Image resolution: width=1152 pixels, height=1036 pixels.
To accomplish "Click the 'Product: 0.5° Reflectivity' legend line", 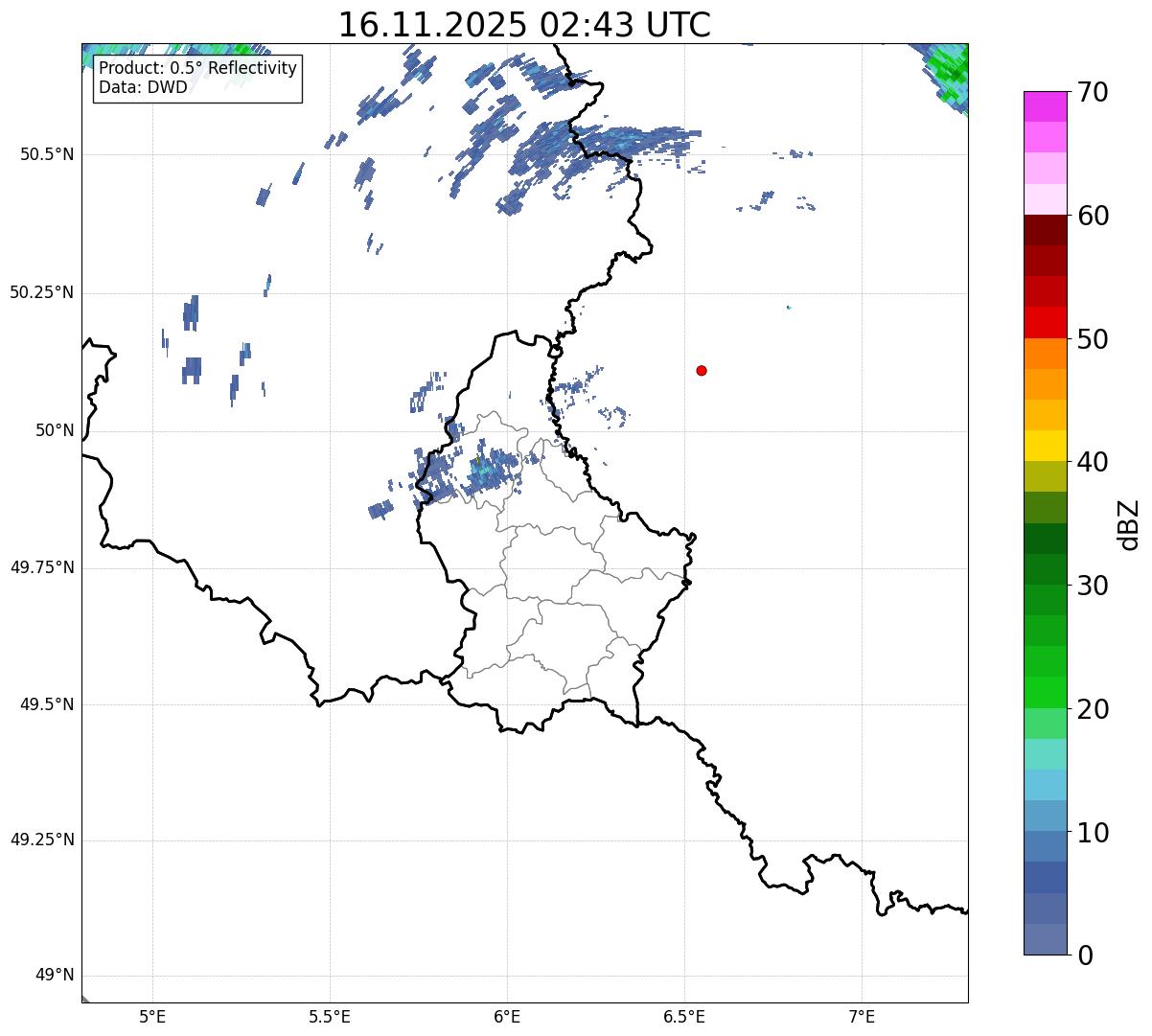I will click(x=197, y=69).
